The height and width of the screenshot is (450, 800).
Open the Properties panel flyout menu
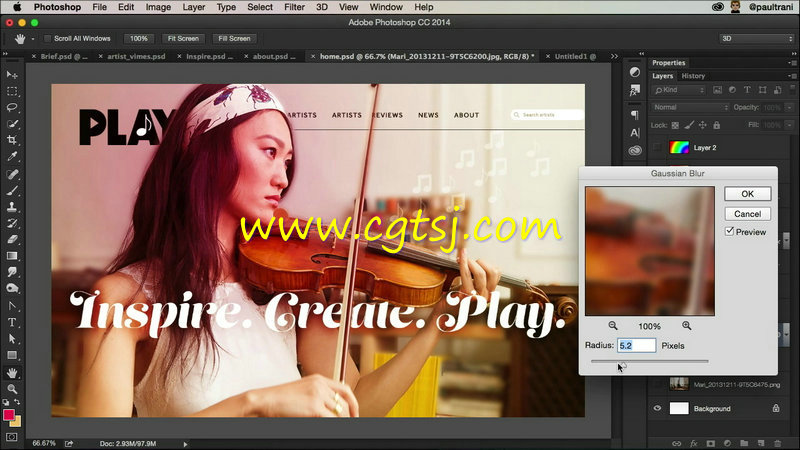[x=792, y=63]
